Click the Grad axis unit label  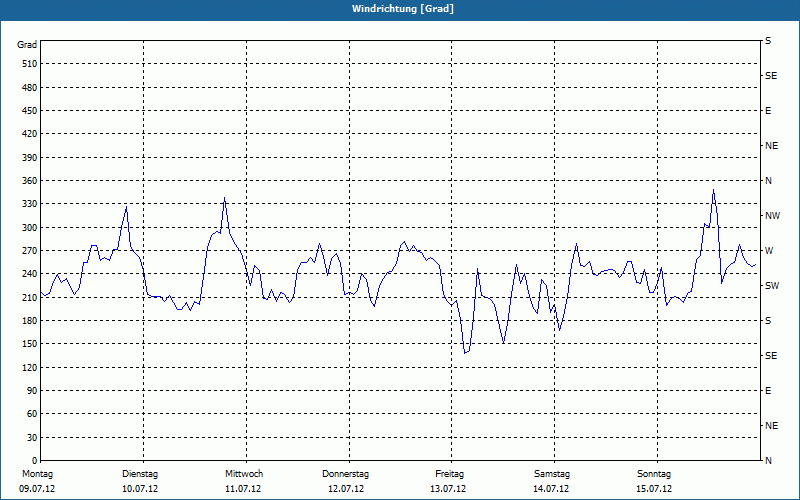27,45
